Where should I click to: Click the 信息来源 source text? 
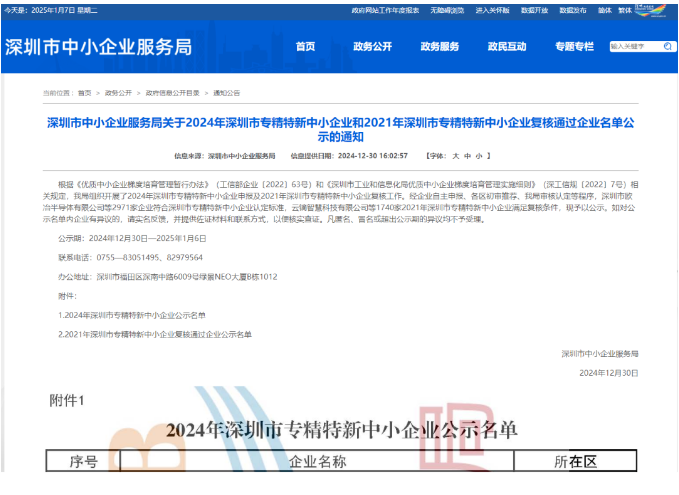click(x=224, y=156)
